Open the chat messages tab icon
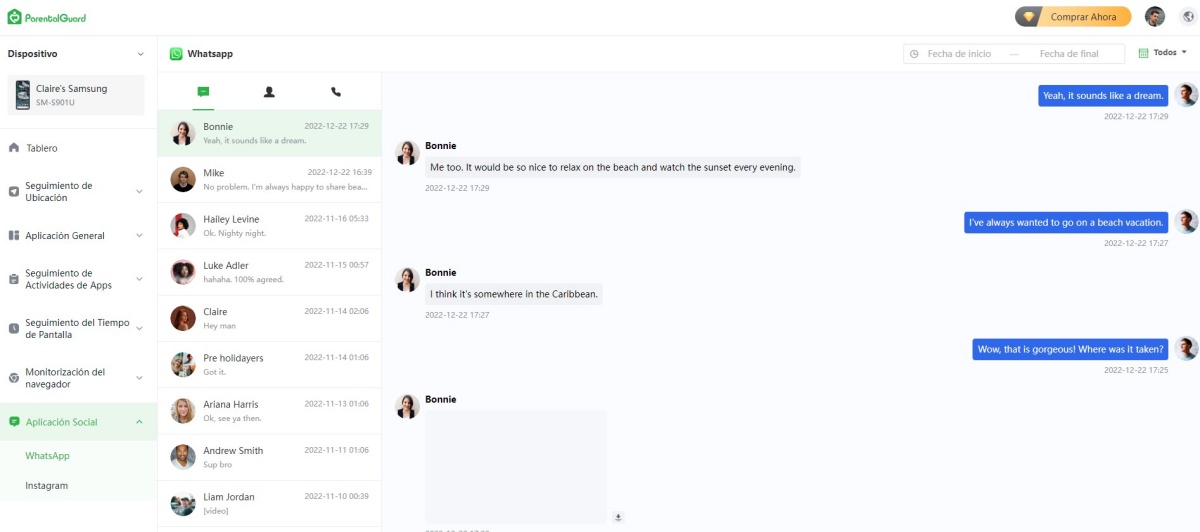1200x532 pixels. 203,92
